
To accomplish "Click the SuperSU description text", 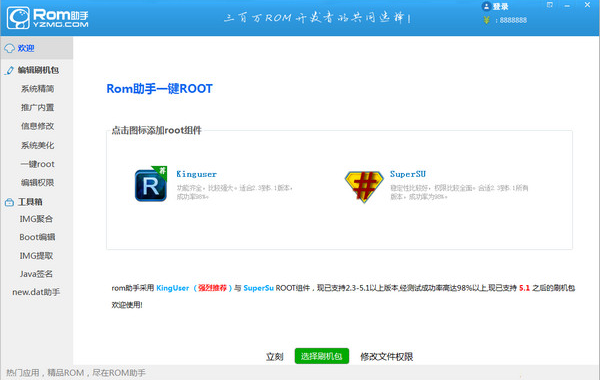I will pyautogui.click(x=459, y=192).
